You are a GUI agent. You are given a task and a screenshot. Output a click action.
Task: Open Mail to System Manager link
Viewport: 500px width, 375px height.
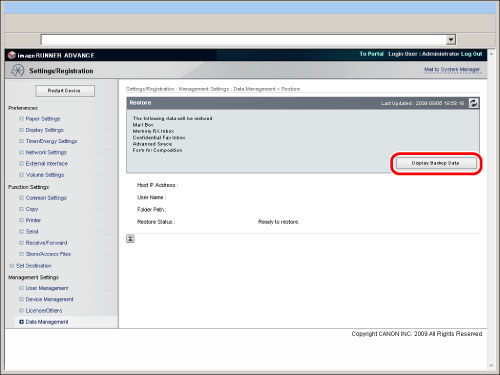click(452, 70)
